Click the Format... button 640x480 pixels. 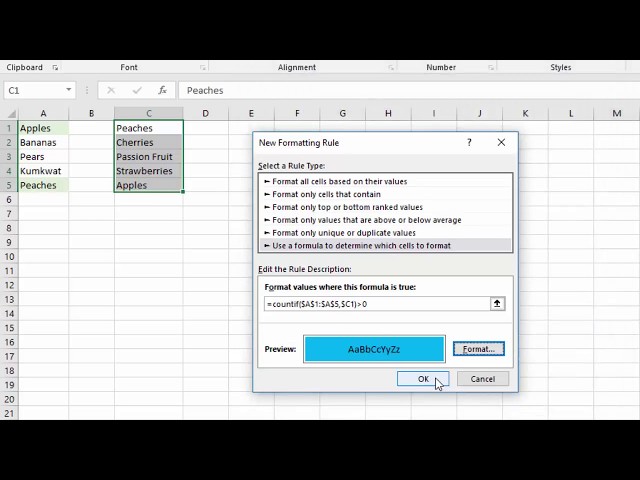[479, 349]
